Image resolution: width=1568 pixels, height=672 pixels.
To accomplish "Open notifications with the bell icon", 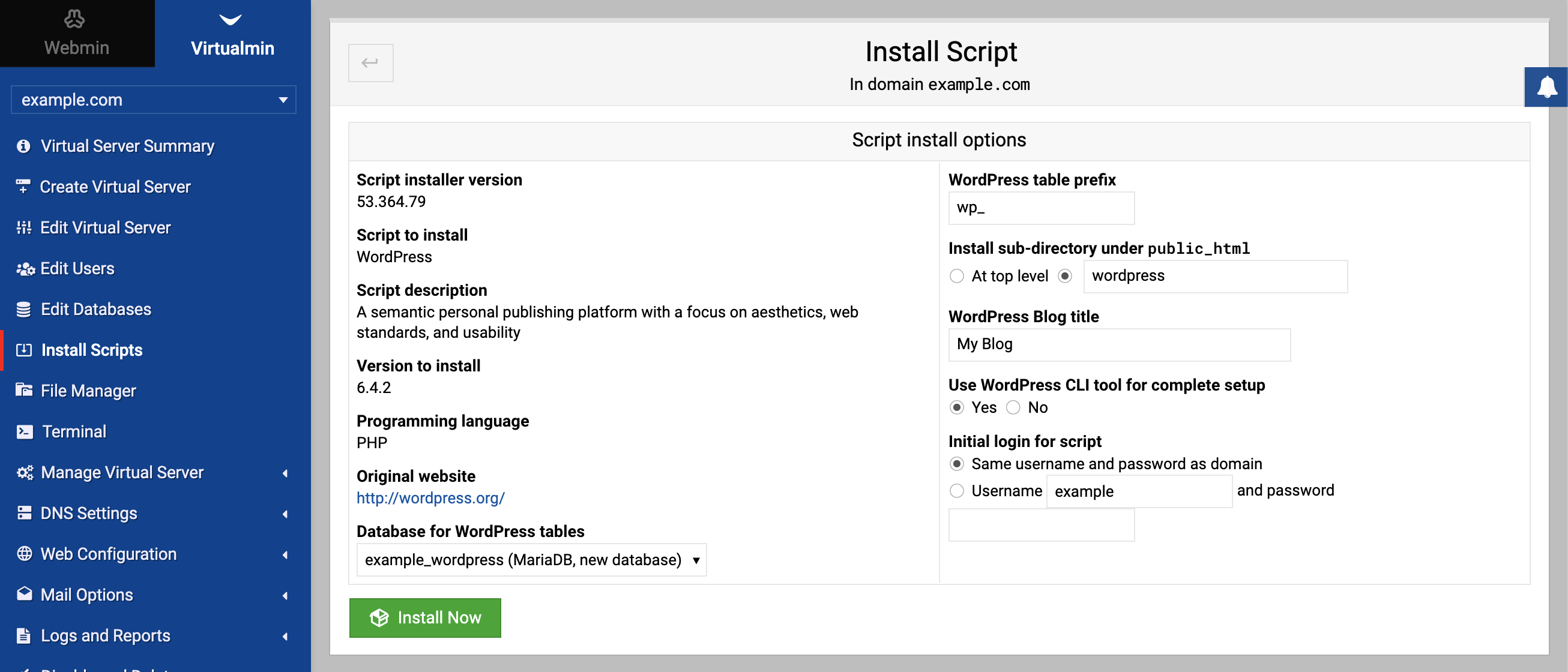I will coord(1546,87).
